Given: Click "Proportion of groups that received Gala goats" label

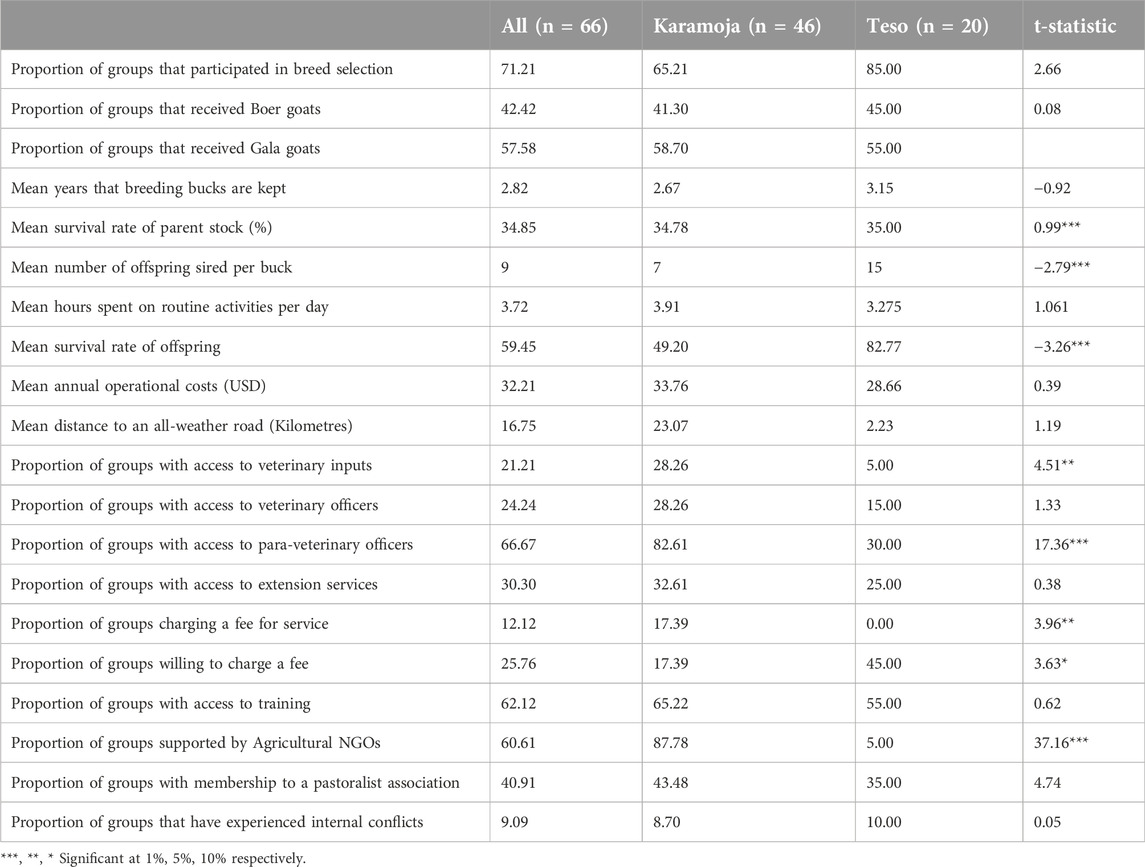Looking at the screenshot, I should 166,148.
